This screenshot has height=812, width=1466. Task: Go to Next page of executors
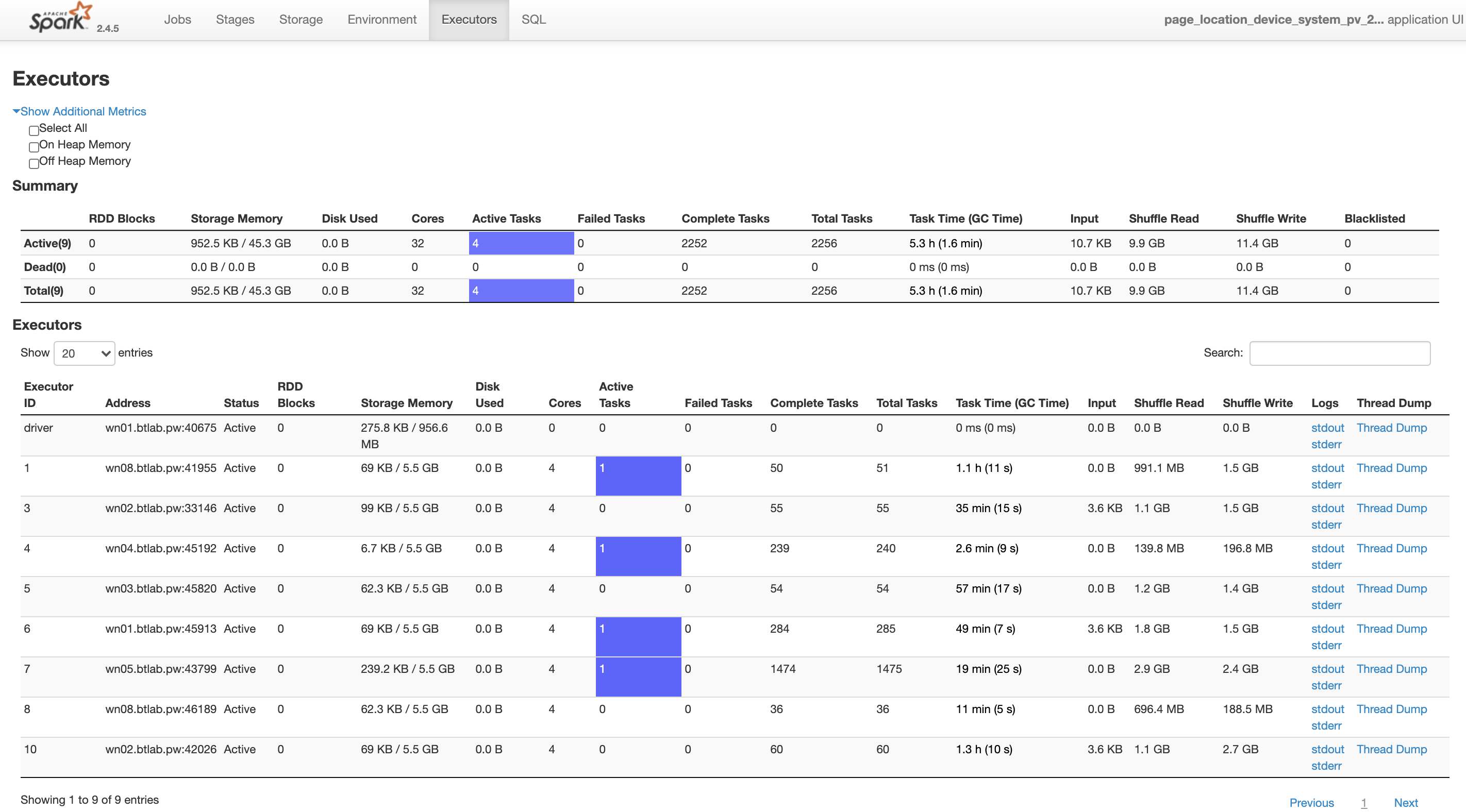[x=1406, y=803]
